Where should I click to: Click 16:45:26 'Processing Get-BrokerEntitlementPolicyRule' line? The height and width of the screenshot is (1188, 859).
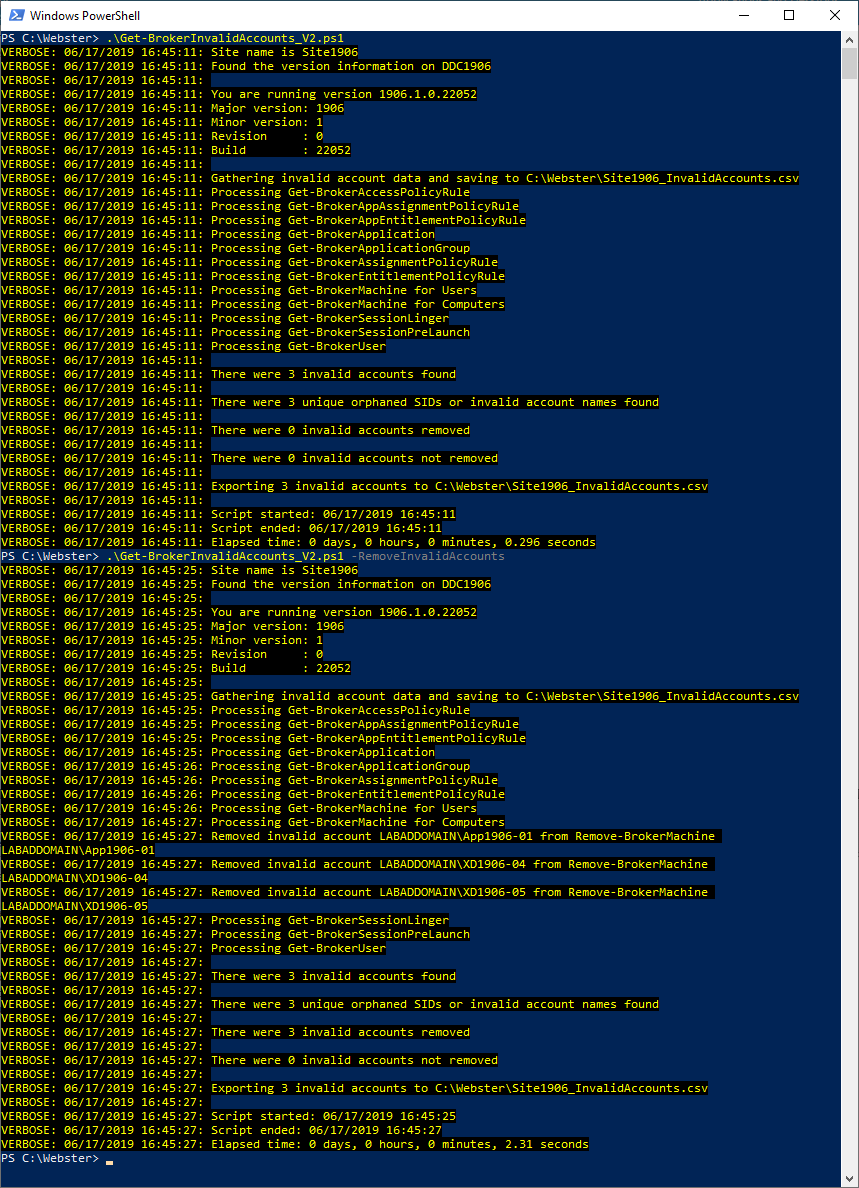point(253,794)
